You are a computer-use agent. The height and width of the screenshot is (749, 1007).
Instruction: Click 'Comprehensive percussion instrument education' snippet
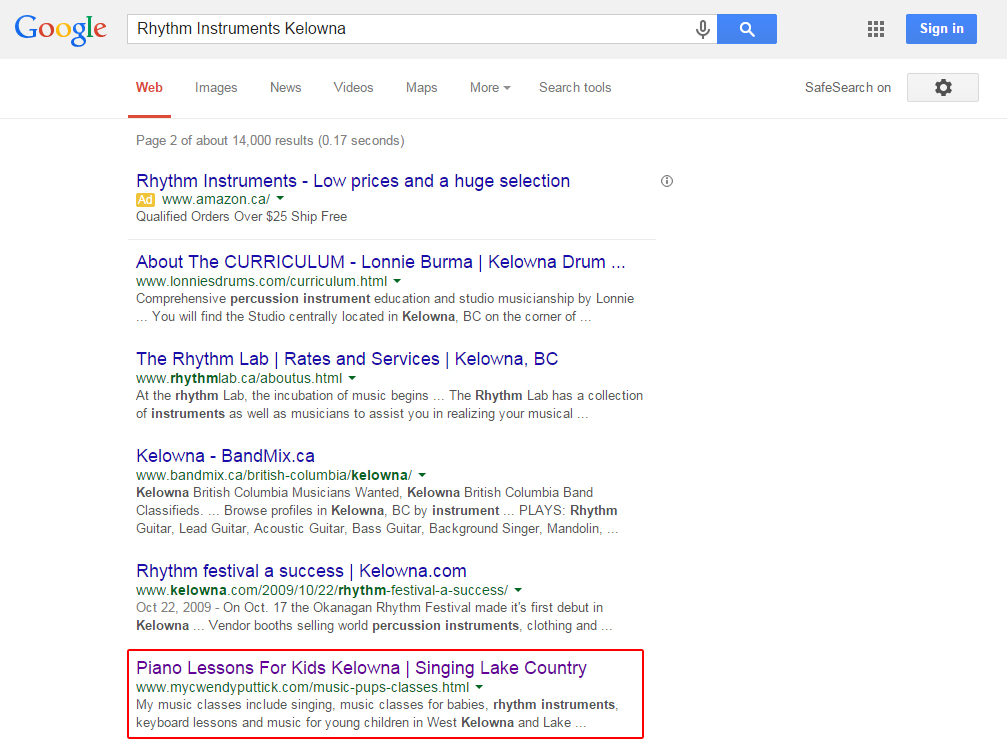(x=385, y=308)
